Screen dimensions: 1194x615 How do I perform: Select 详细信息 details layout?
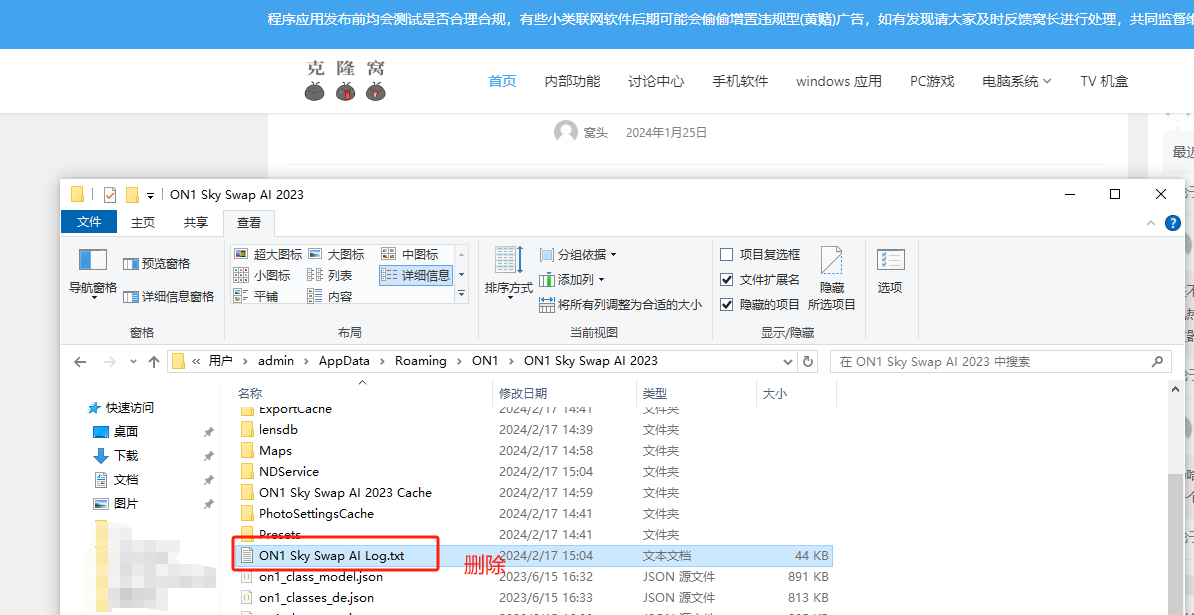pos(415,275)
